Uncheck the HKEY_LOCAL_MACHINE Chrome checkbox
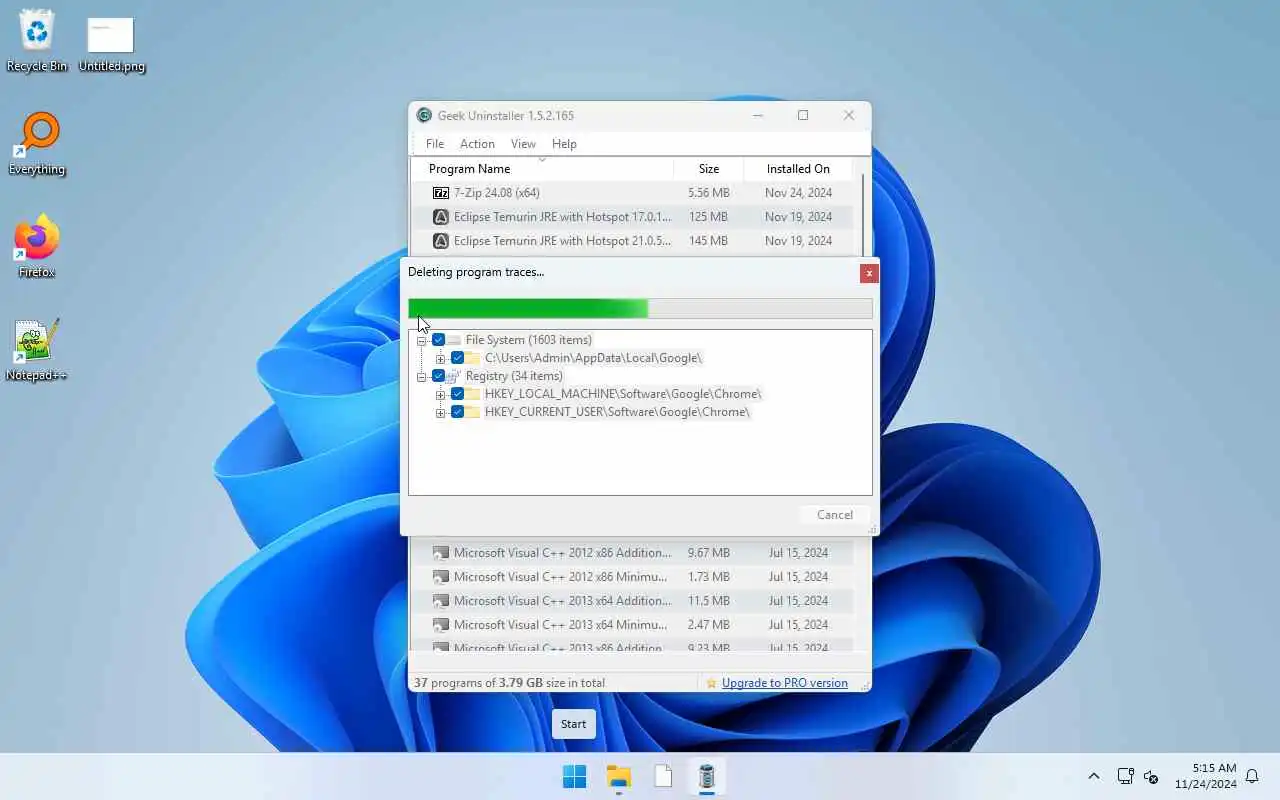 [x=457, y=394]
